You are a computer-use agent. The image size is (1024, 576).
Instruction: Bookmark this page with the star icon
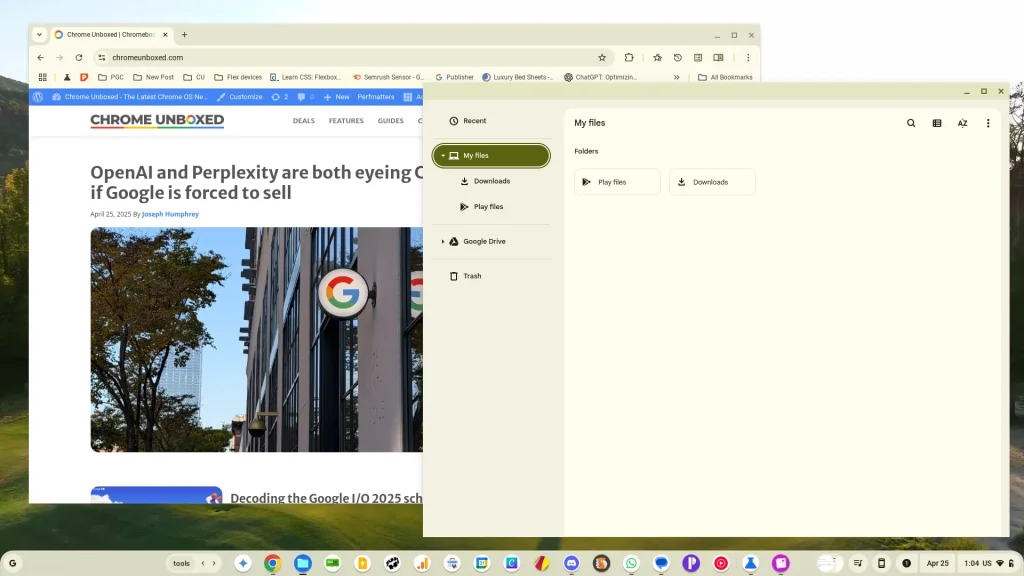[x=602, y=58]
